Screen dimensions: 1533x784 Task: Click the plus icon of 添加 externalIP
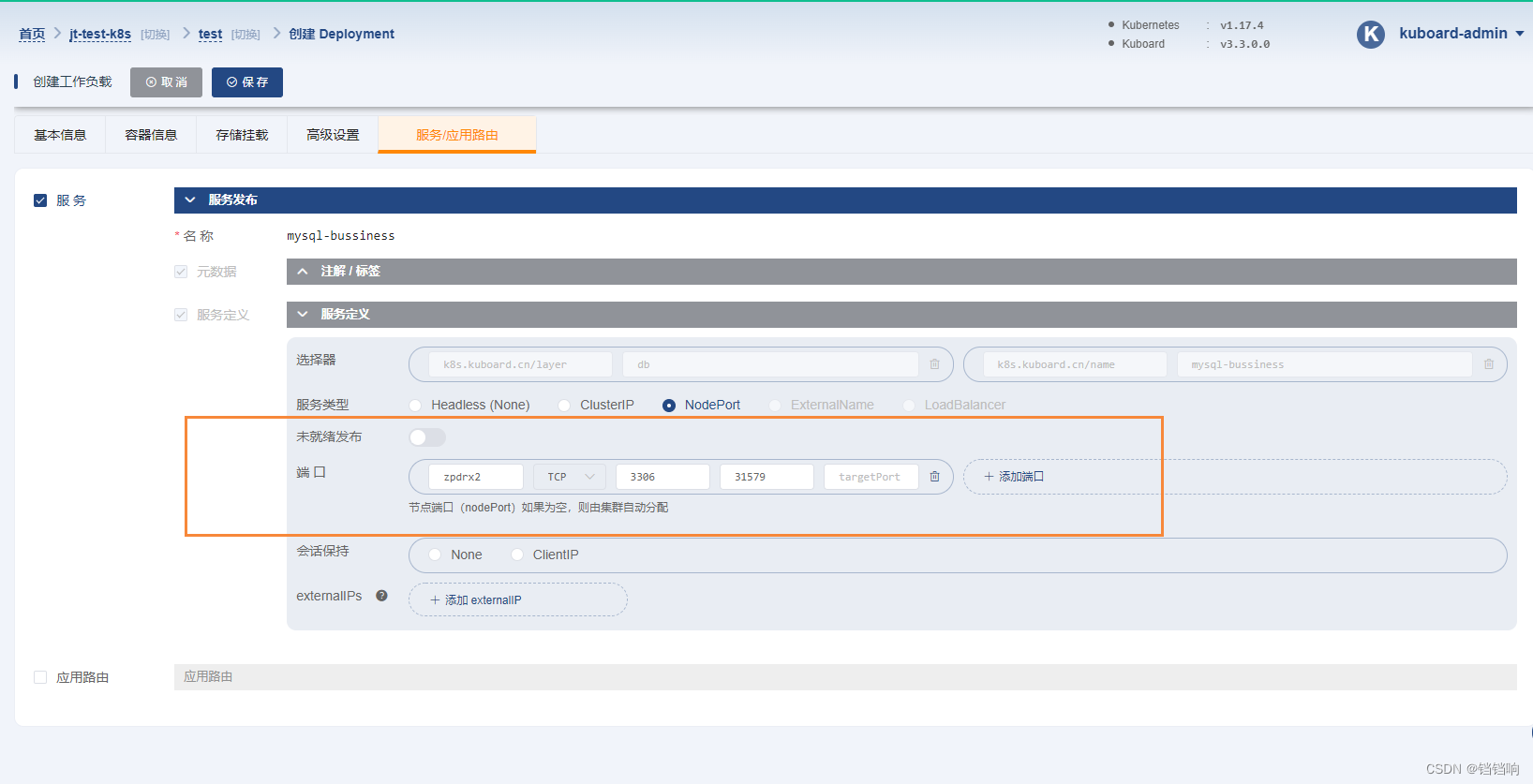(x=435, y=600)
